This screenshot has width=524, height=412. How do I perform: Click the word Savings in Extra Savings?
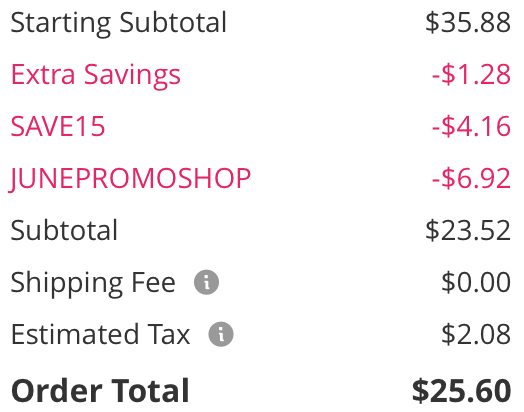[x=132, y=76]
